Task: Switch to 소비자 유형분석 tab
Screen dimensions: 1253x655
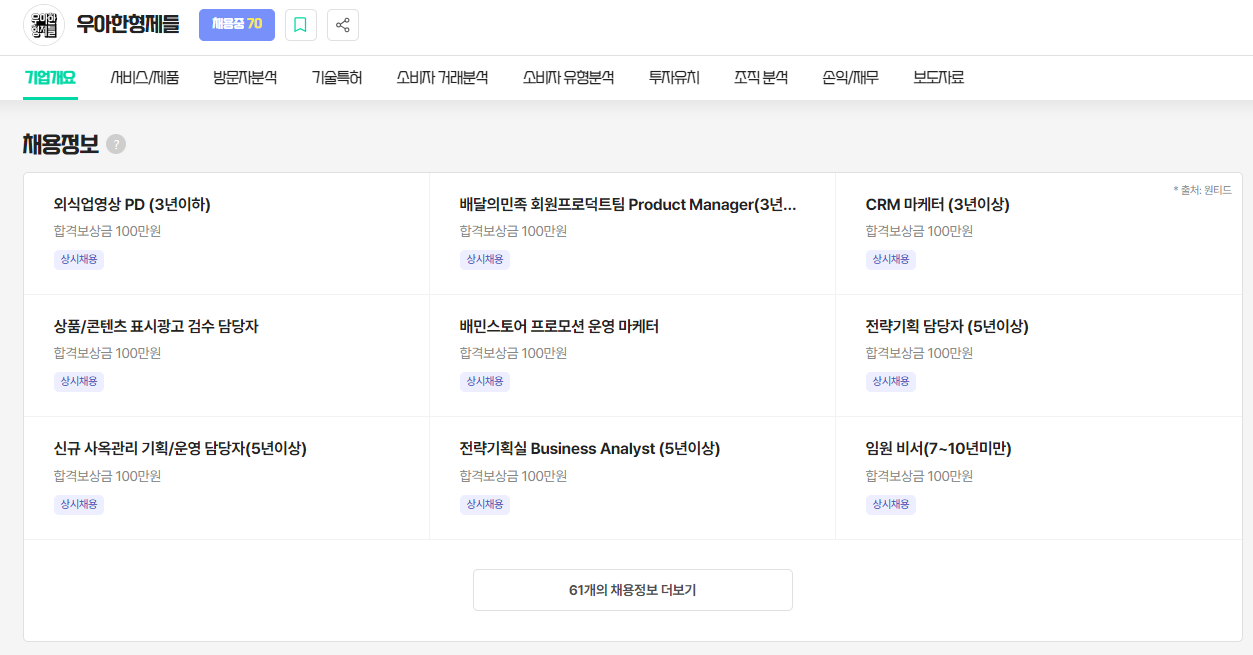Action: pos(568,77)
